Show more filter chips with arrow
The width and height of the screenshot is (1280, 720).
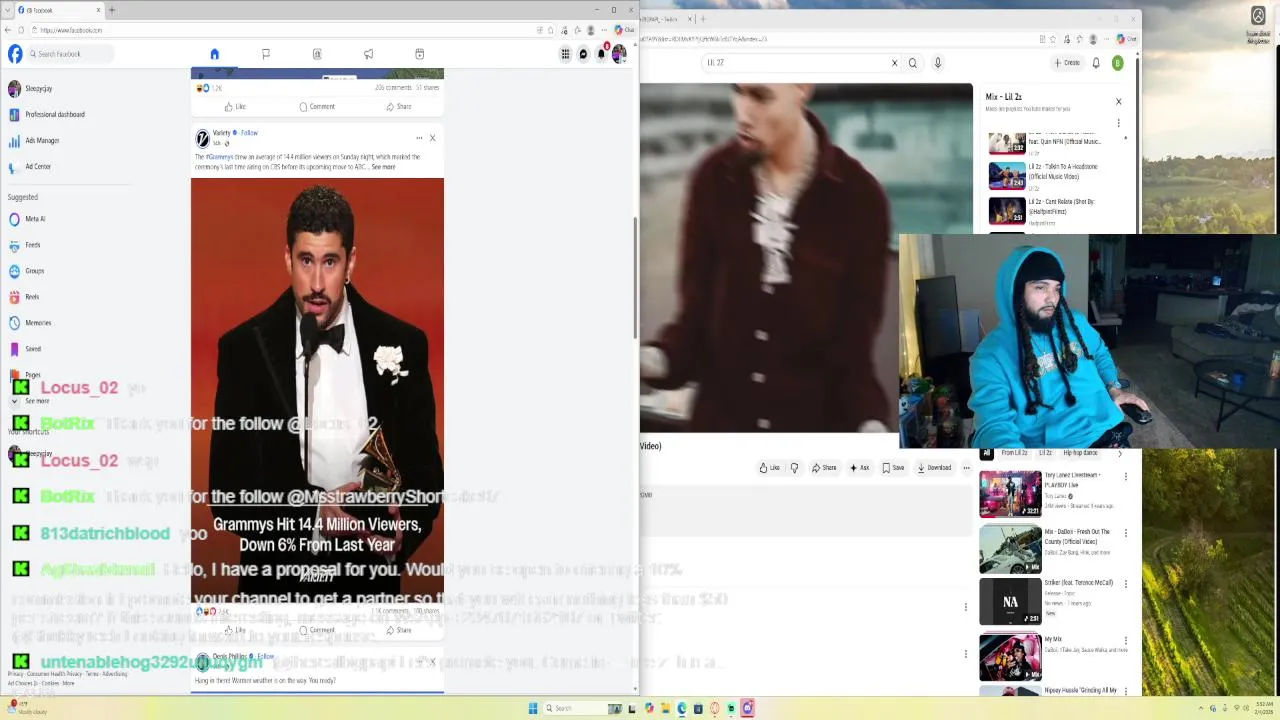1119,453
